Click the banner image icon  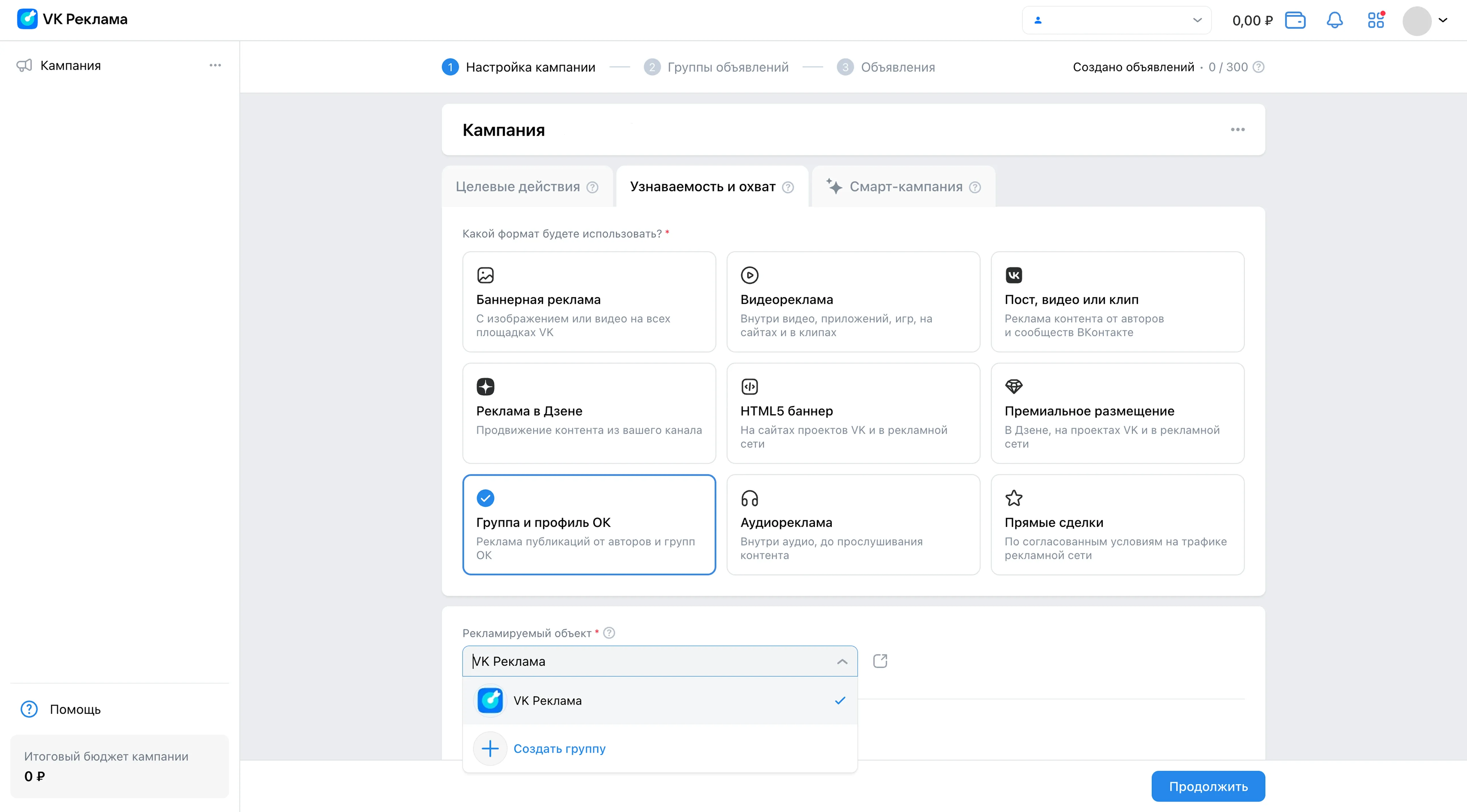[485, 276]
